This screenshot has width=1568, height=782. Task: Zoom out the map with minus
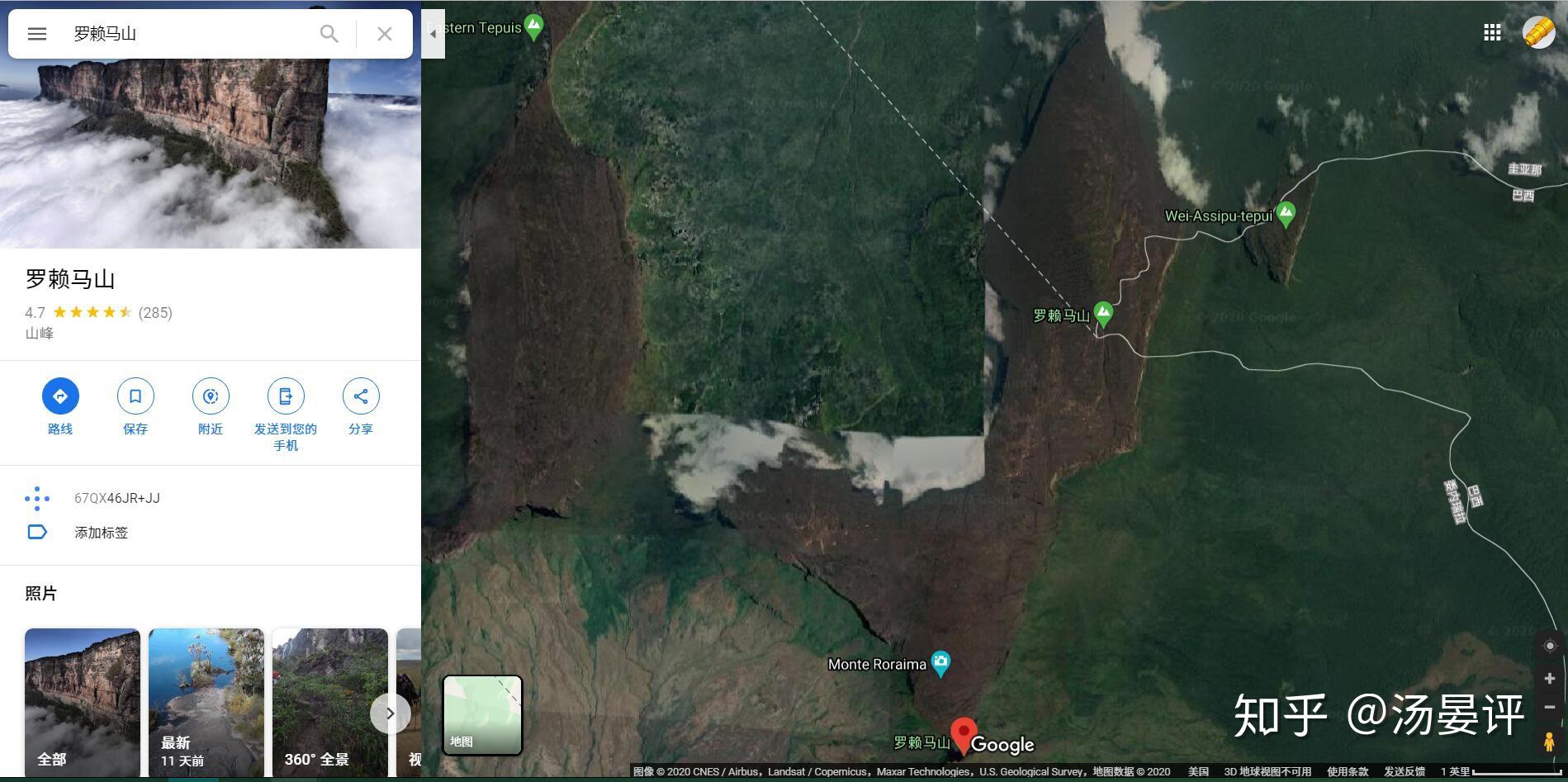[x=1550, y=707]
